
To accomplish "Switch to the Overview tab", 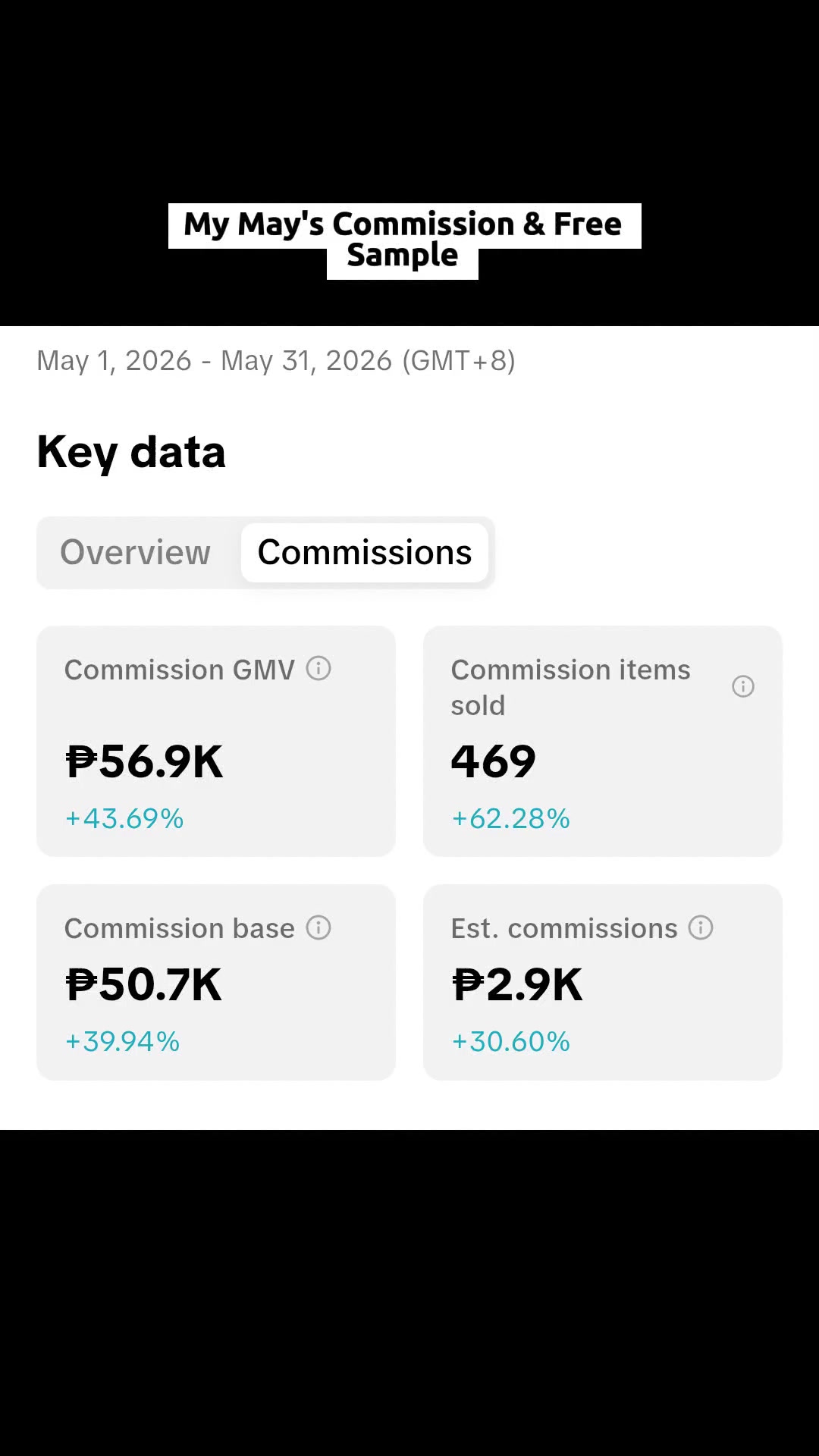I will pos(136,552).
